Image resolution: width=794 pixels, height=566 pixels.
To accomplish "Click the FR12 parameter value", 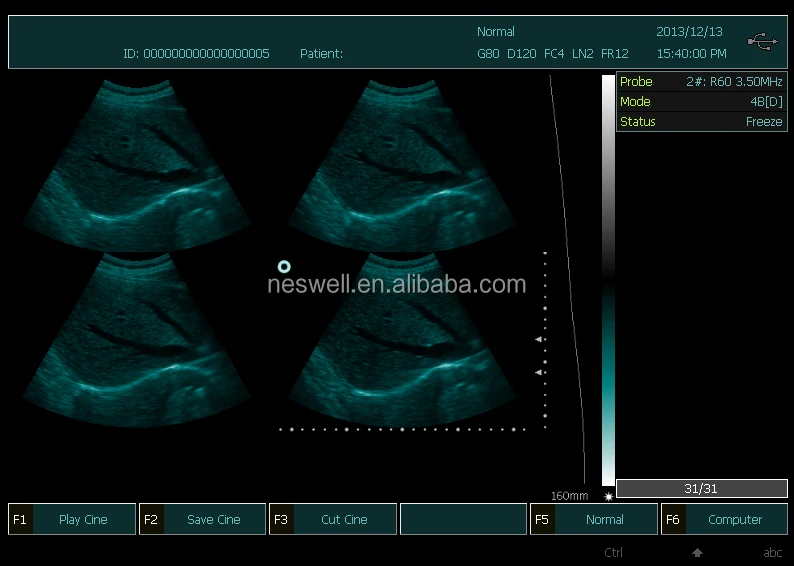I will (615, 54).
